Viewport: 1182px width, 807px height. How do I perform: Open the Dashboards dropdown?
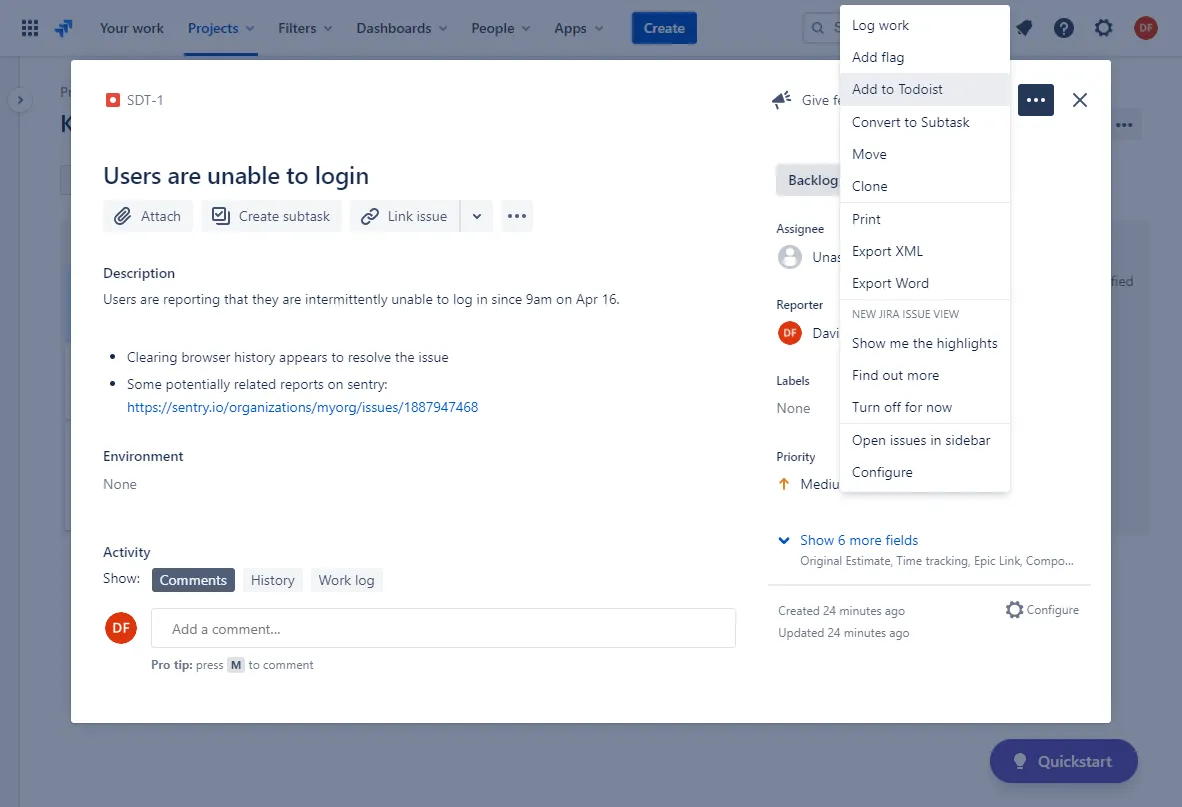click(x=402, y=28)
